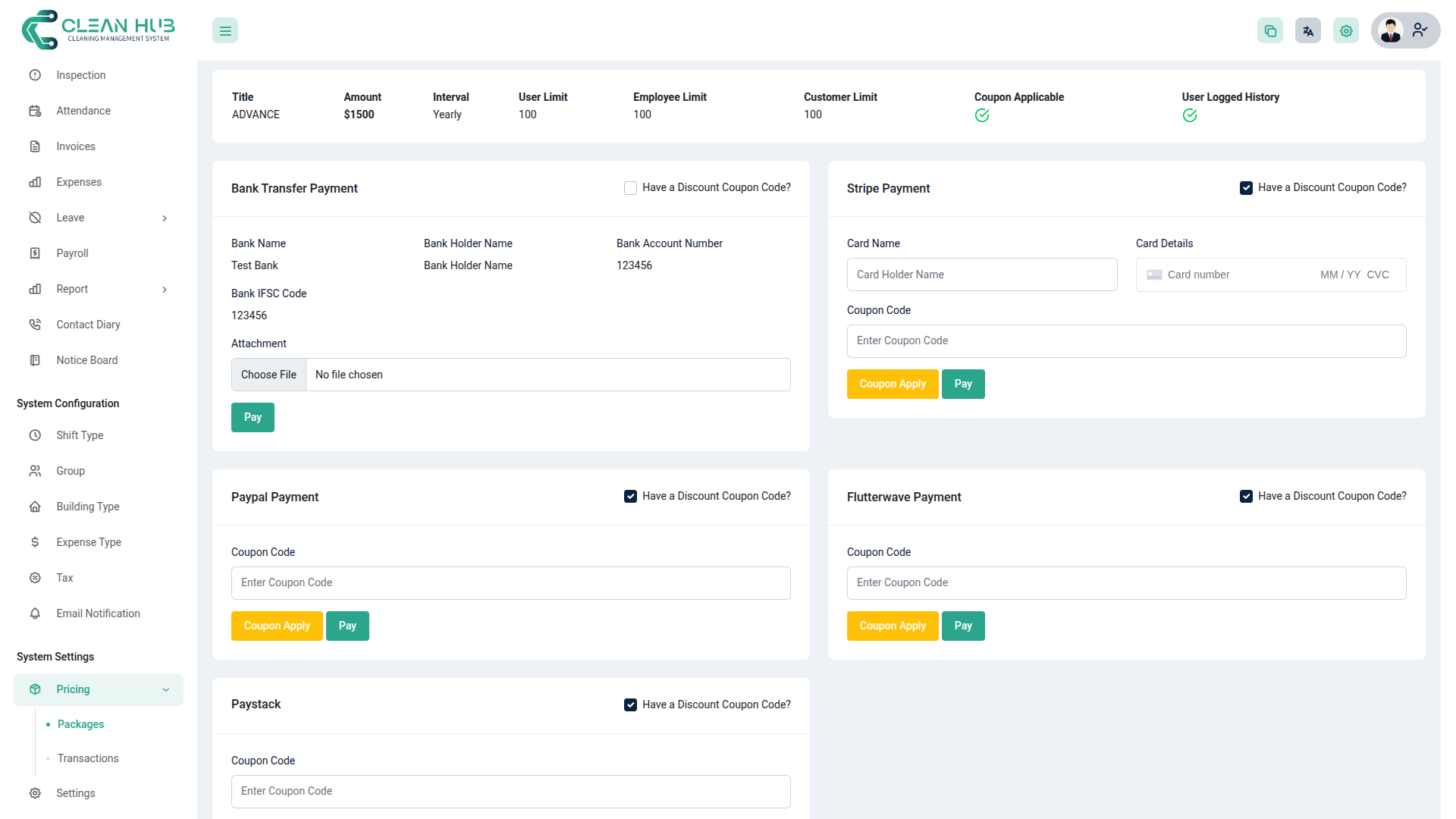Apply the coupon for Flutterwave Payment
Viewport: 1456px width, 819px height.
click(893, 626)
